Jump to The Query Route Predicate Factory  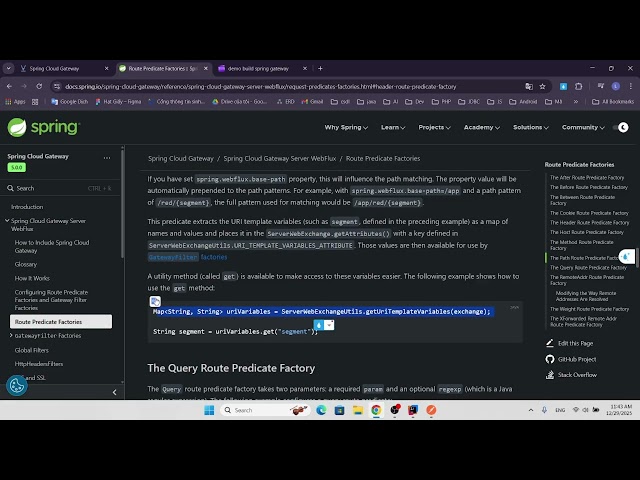pos(588,267)
